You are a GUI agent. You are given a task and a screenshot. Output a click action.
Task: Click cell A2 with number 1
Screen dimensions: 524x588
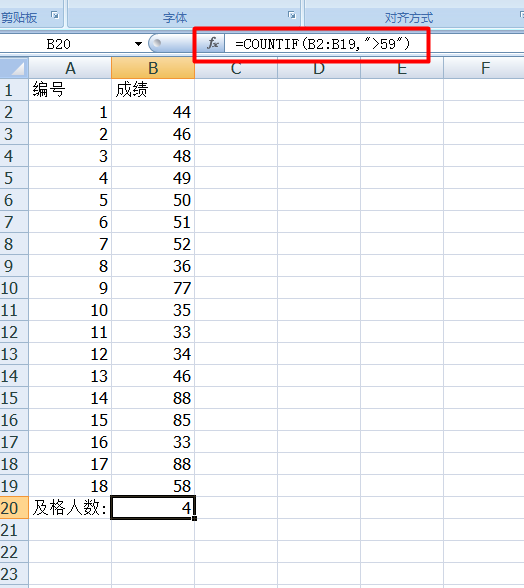[70, 112]
